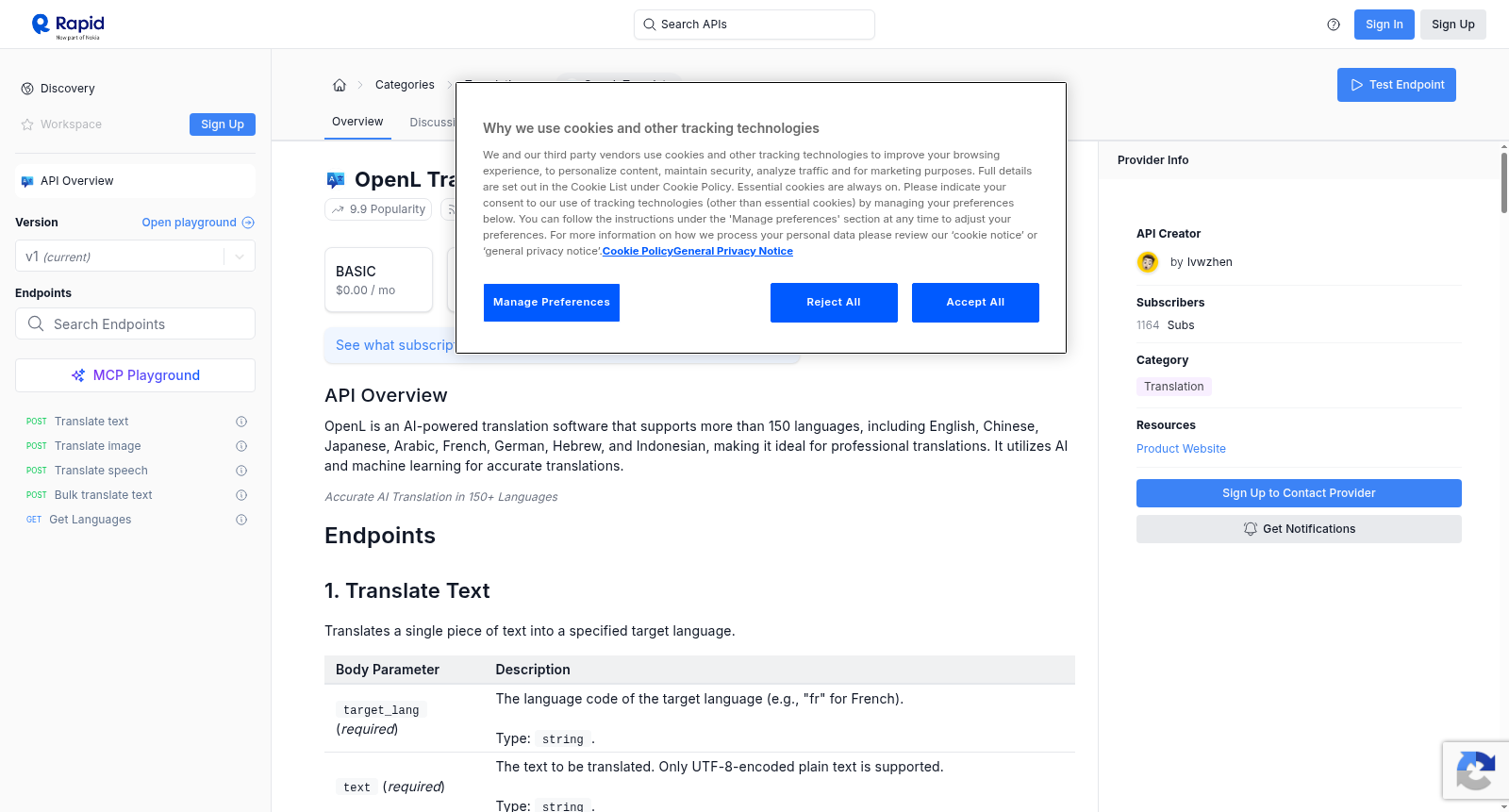
Task: Click the help question mark icon
Action: click(x=1334, y=25)
